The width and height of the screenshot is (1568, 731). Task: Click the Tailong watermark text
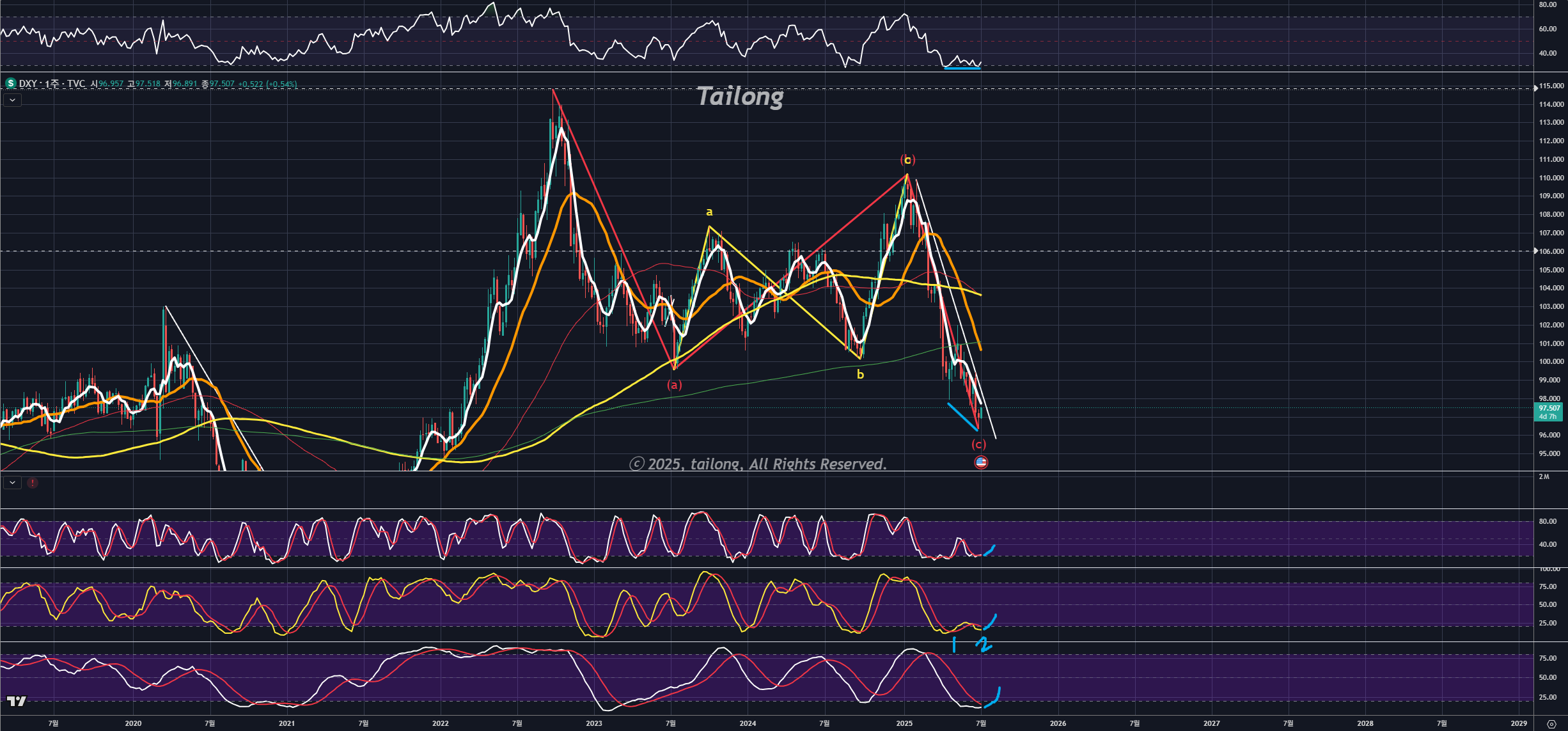pyautogui.click(x=740, y=97)
